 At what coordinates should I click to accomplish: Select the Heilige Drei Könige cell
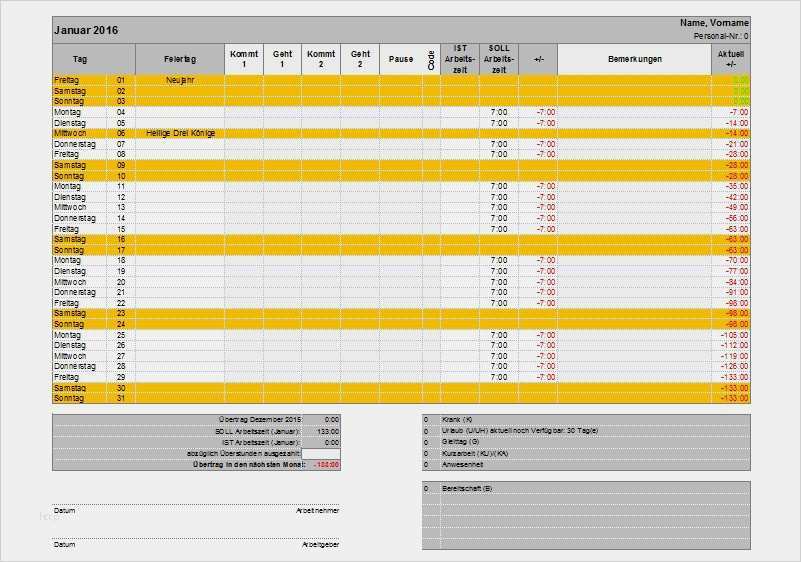point(180,133)
